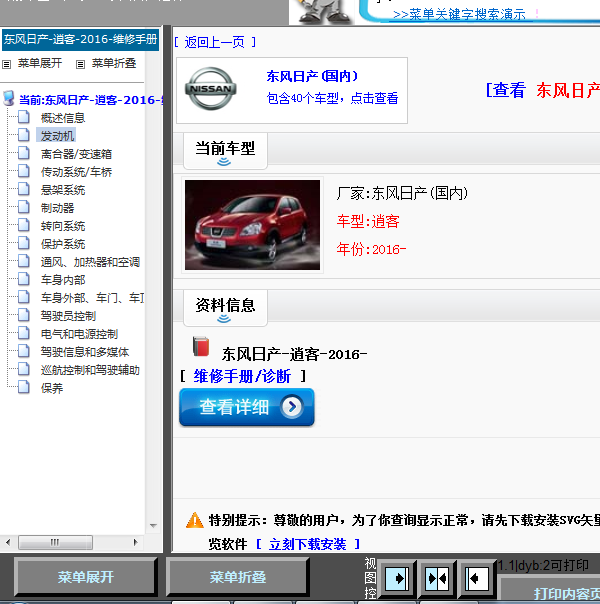Image resolution: width=600 pixels, height=604 pixels.
Task: Click view control icon with left arrow
Action: pos(477,578)
